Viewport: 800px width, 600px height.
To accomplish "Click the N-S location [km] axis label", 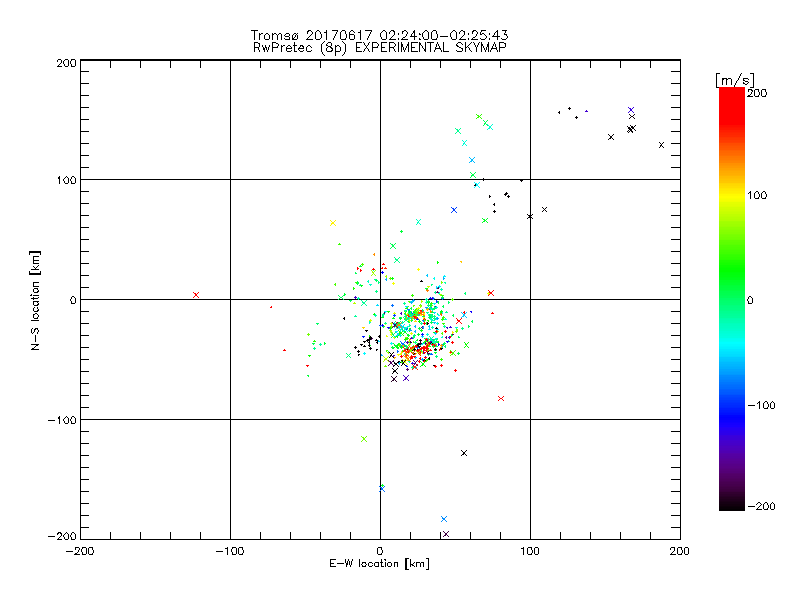I will pos(37,299).
